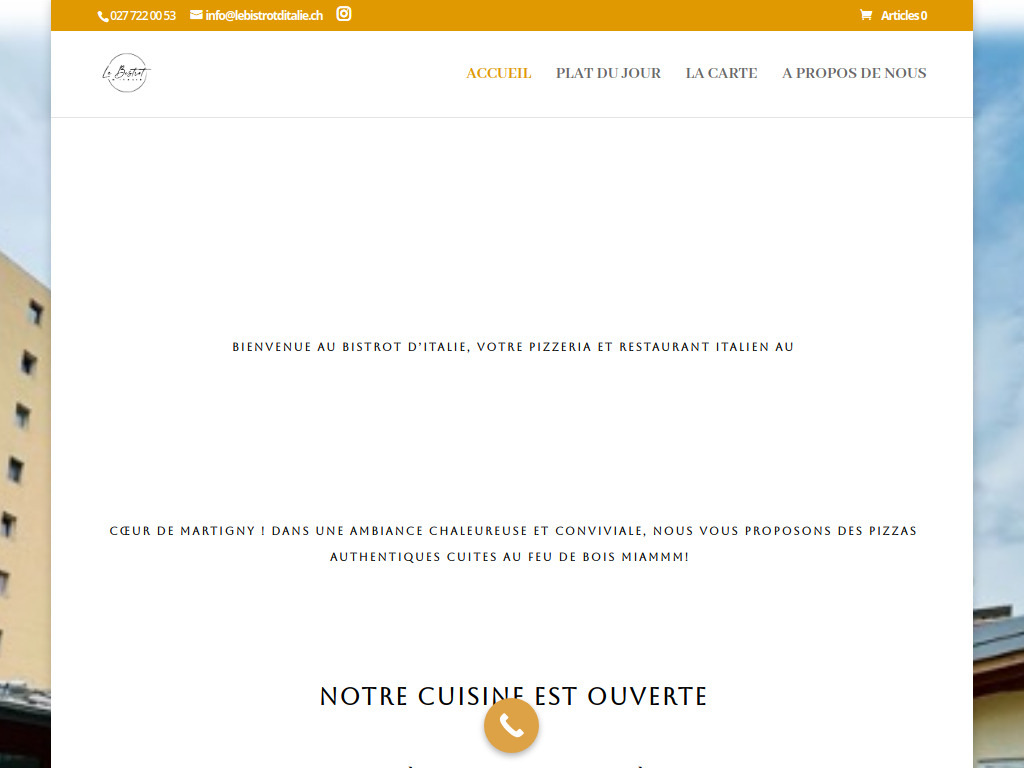The width and height of the screenshot is (1024, 768).
Task: Open the PLAT DU JOUR menu page
Action: (608, 73)
